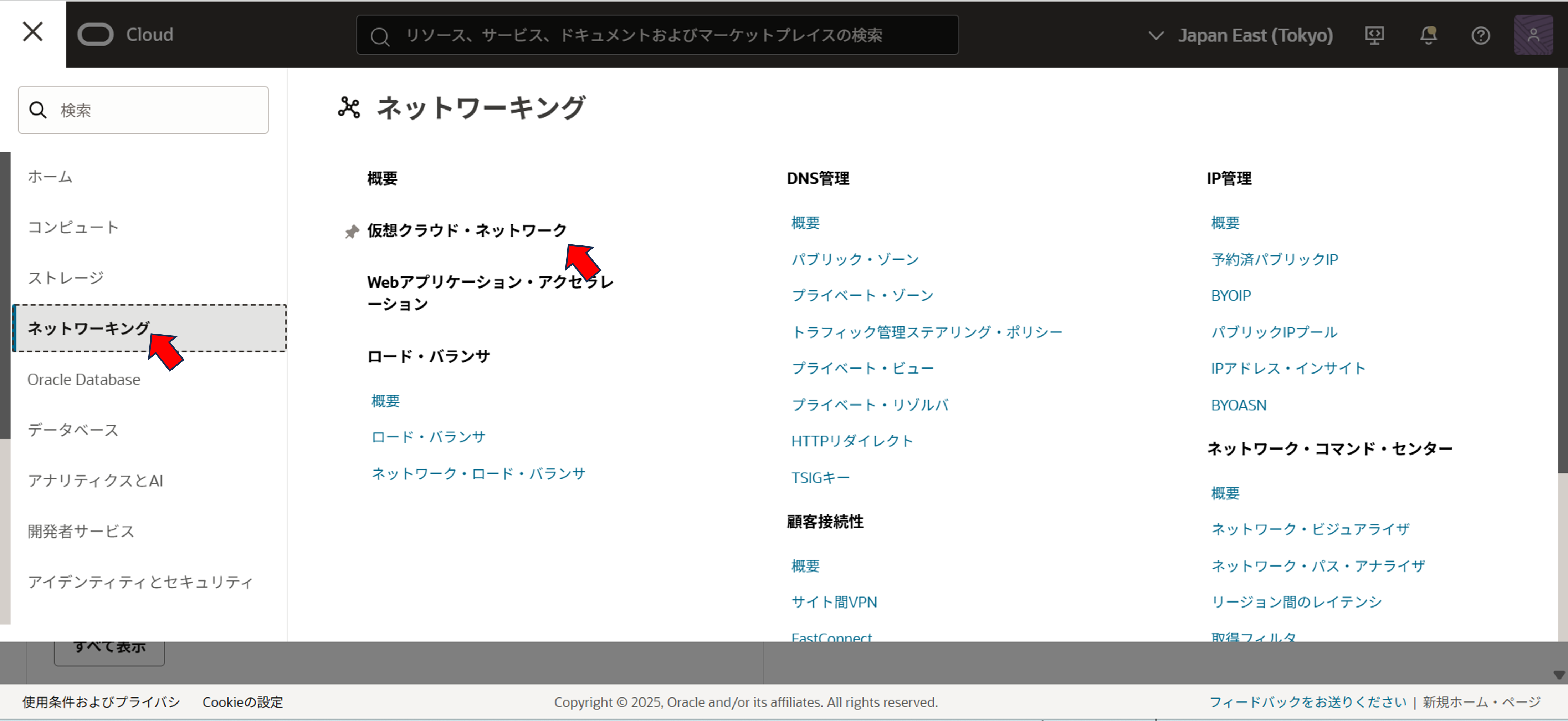Open the user profile avatar menu

[x=1533, y=35]
